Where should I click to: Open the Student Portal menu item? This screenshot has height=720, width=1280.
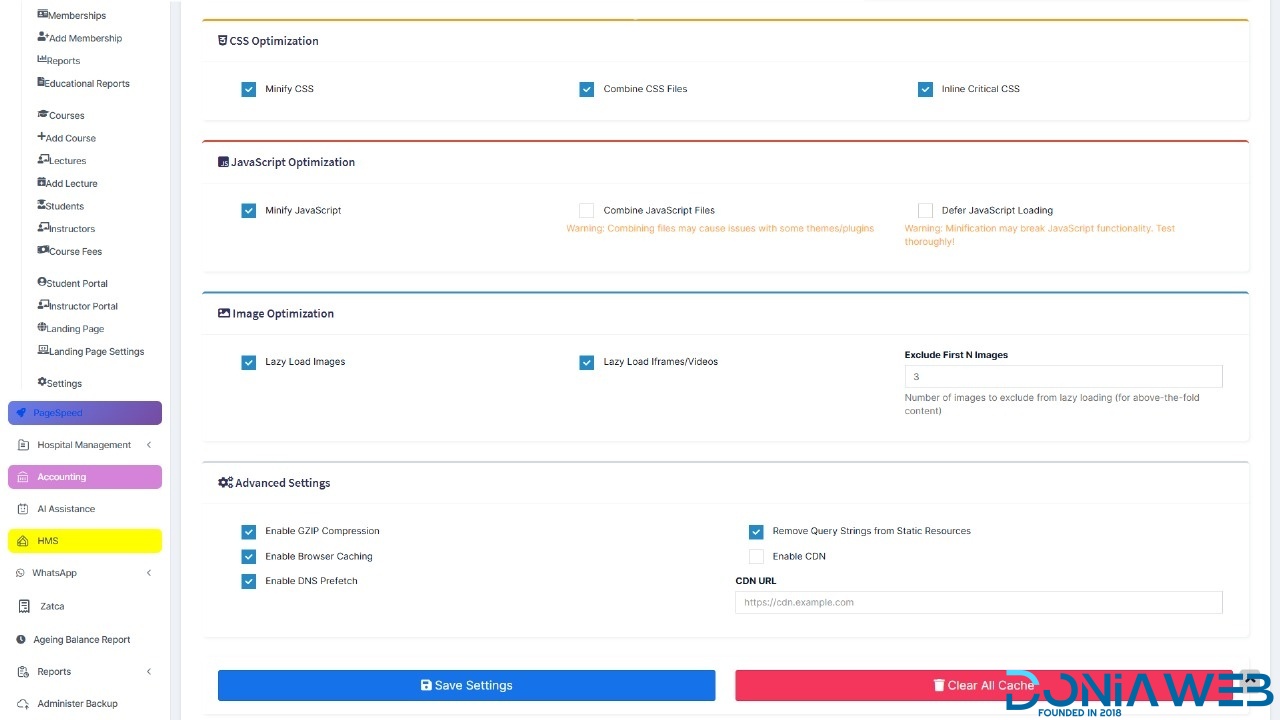pyautogui.click(x=76, y=283)
